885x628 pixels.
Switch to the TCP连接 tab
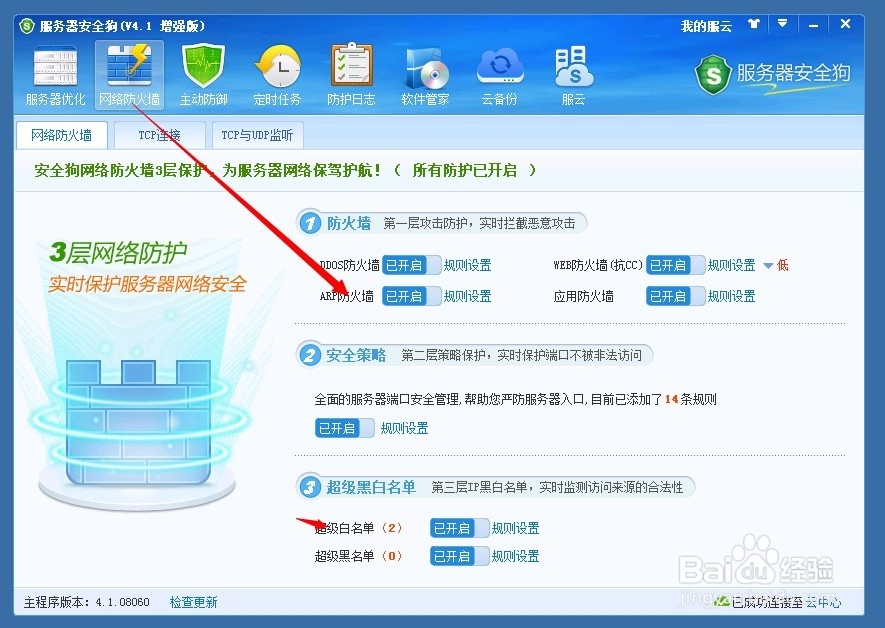[160, 135]
